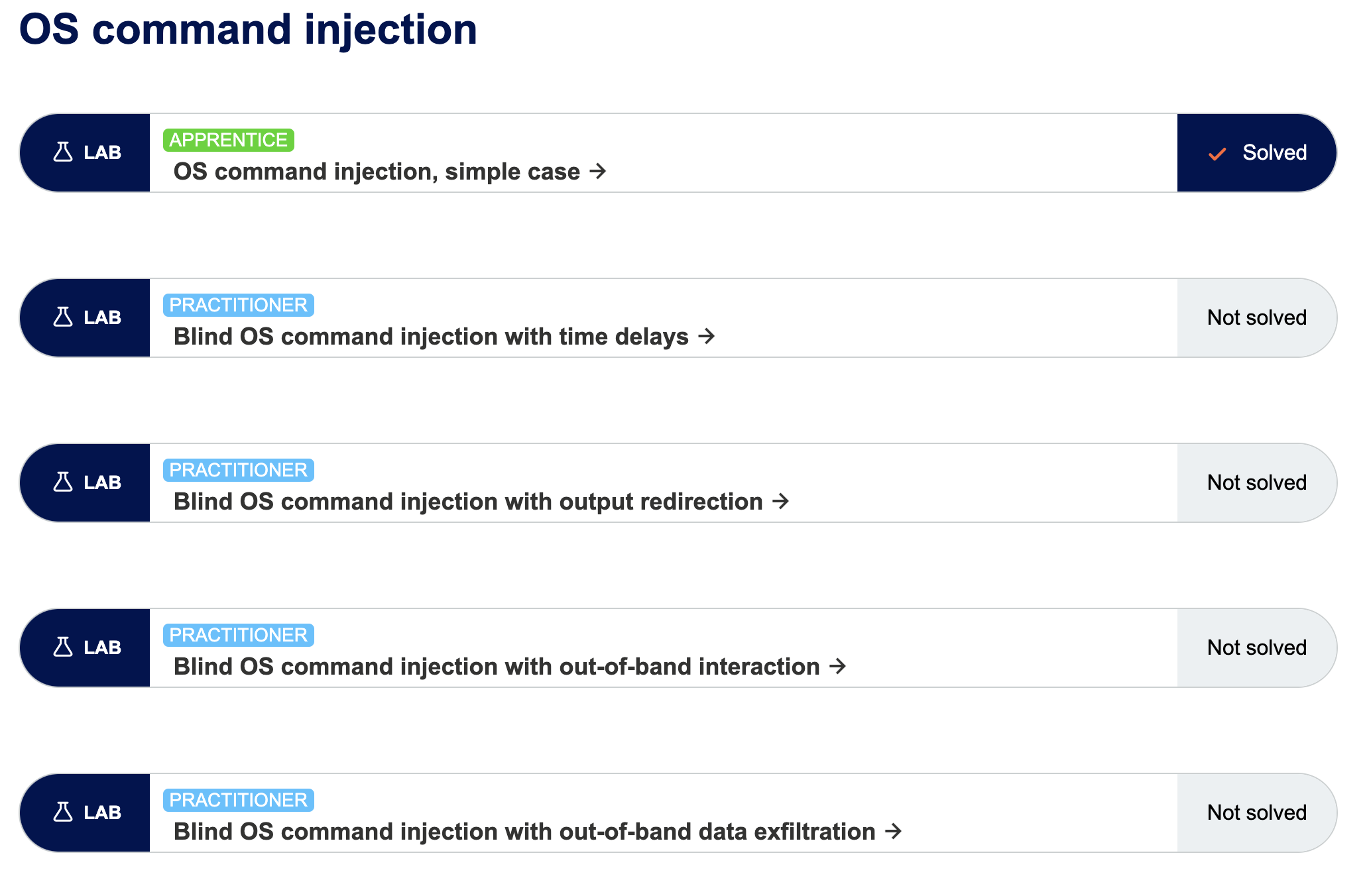The image size is (1371, 896).
Task: Open 'Blind OS command injection with time delays'
Action: coord(431,337)
